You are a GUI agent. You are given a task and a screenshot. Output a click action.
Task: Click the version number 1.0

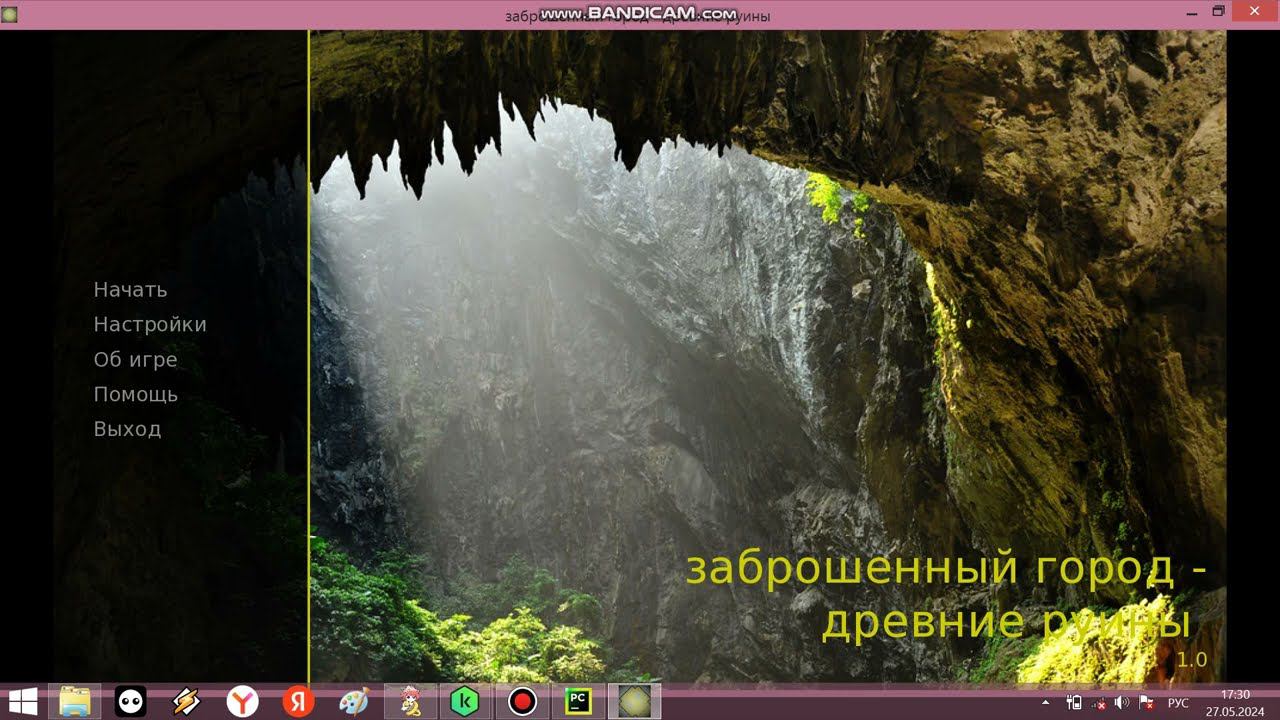click(1192, 660)
